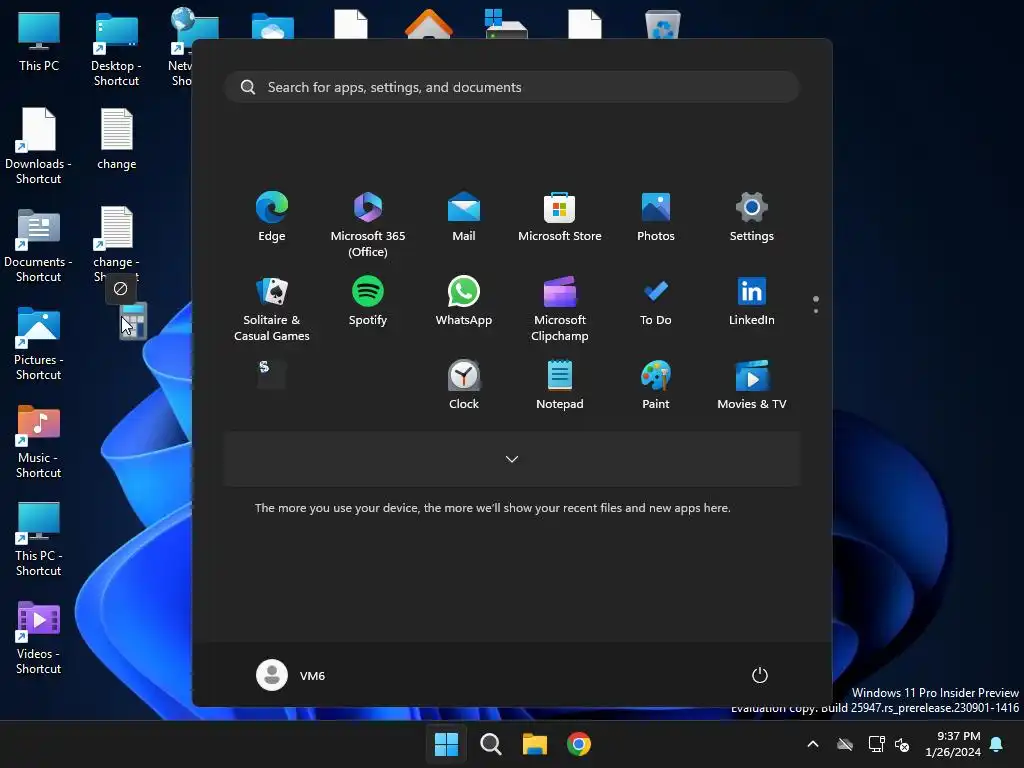The width and height of the screenshot is (1024, 768).
Task: Select Documents - Shortcut desktop icon
Action: point(39,245)
